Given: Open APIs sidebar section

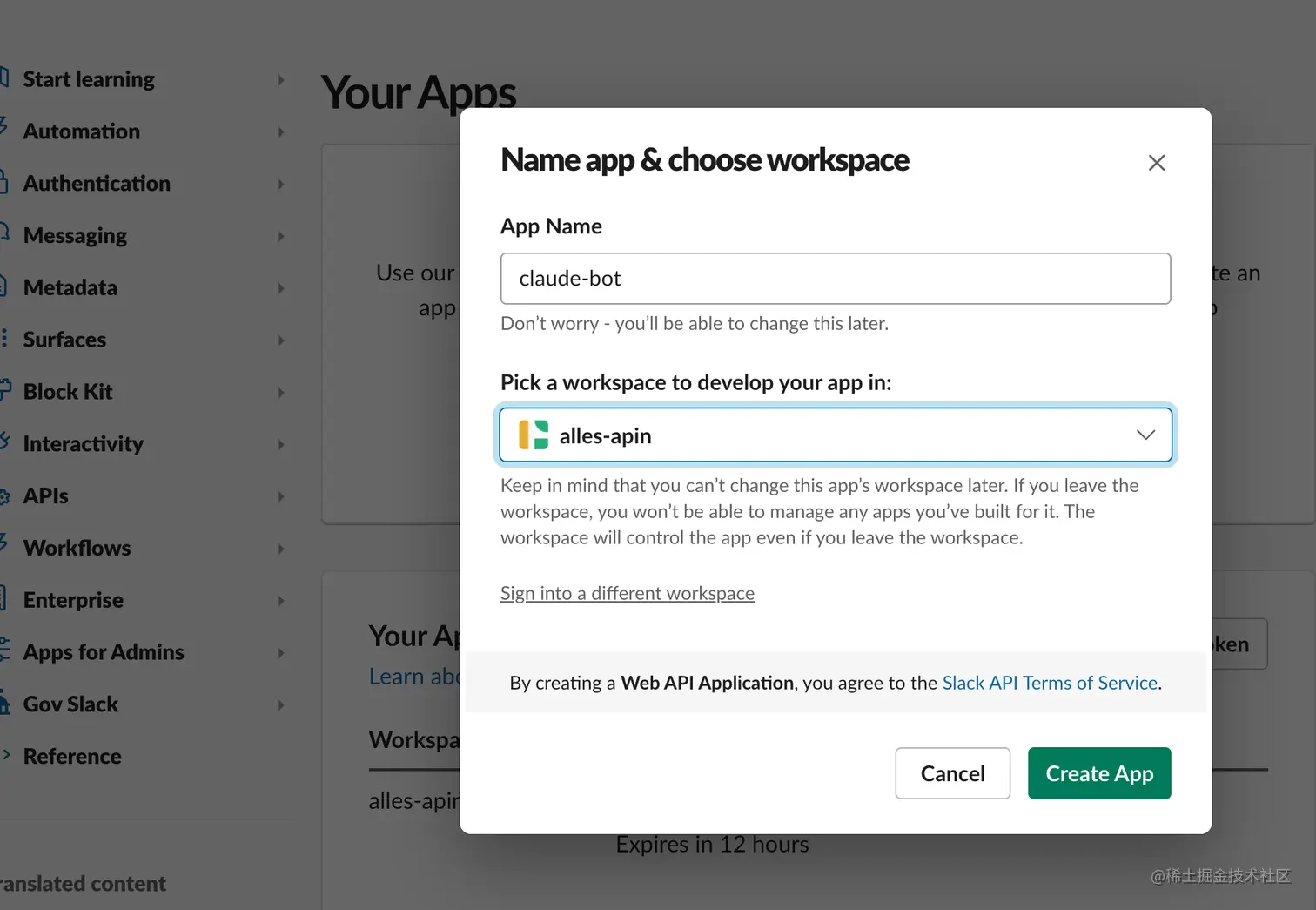Looking at the screenshot, I should point(45,496).
